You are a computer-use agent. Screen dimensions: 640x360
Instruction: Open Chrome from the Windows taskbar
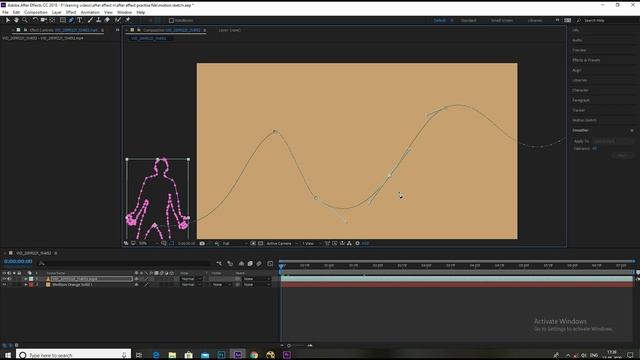pos(254,355)
